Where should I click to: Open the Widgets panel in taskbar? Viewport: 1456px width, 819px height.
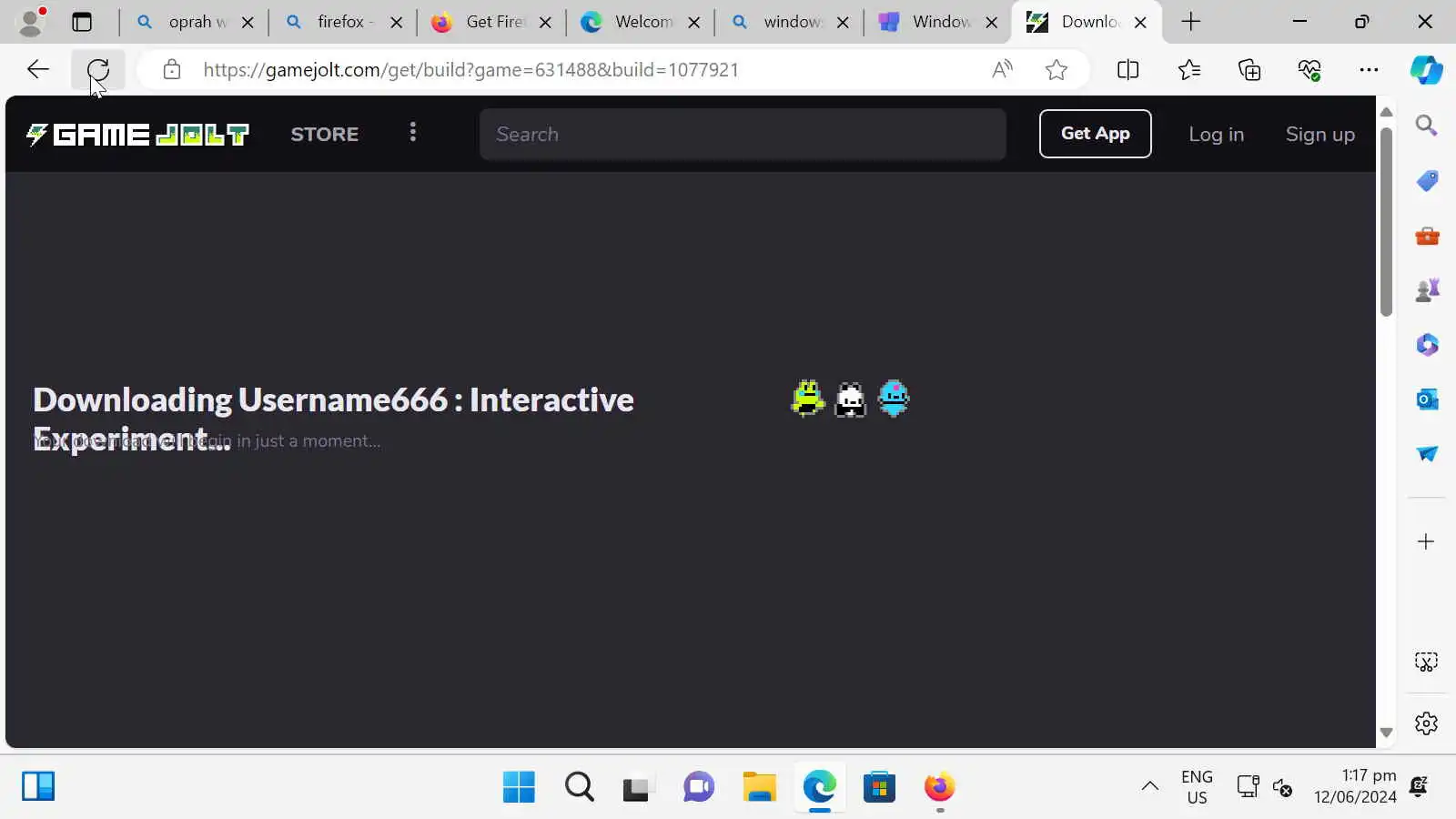pyautogui.click(x=38, y=786)
